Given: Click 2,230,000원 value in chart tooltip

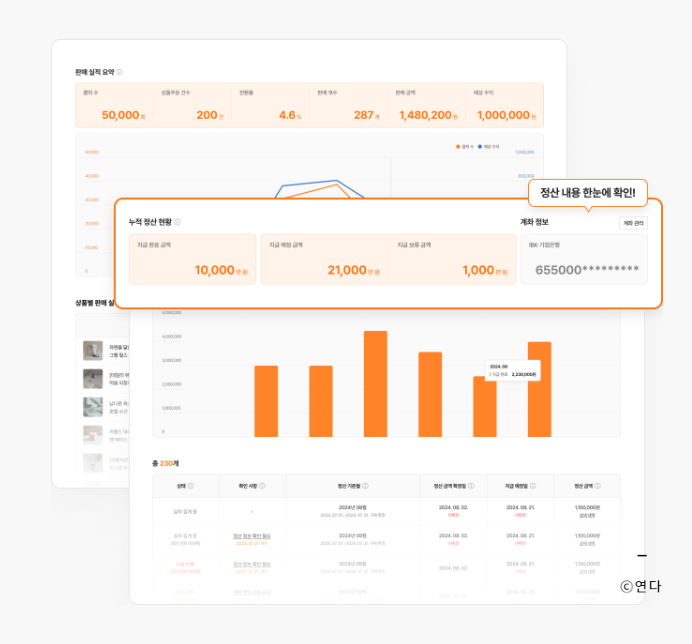Looking at the screenshot, I should 524,374.
